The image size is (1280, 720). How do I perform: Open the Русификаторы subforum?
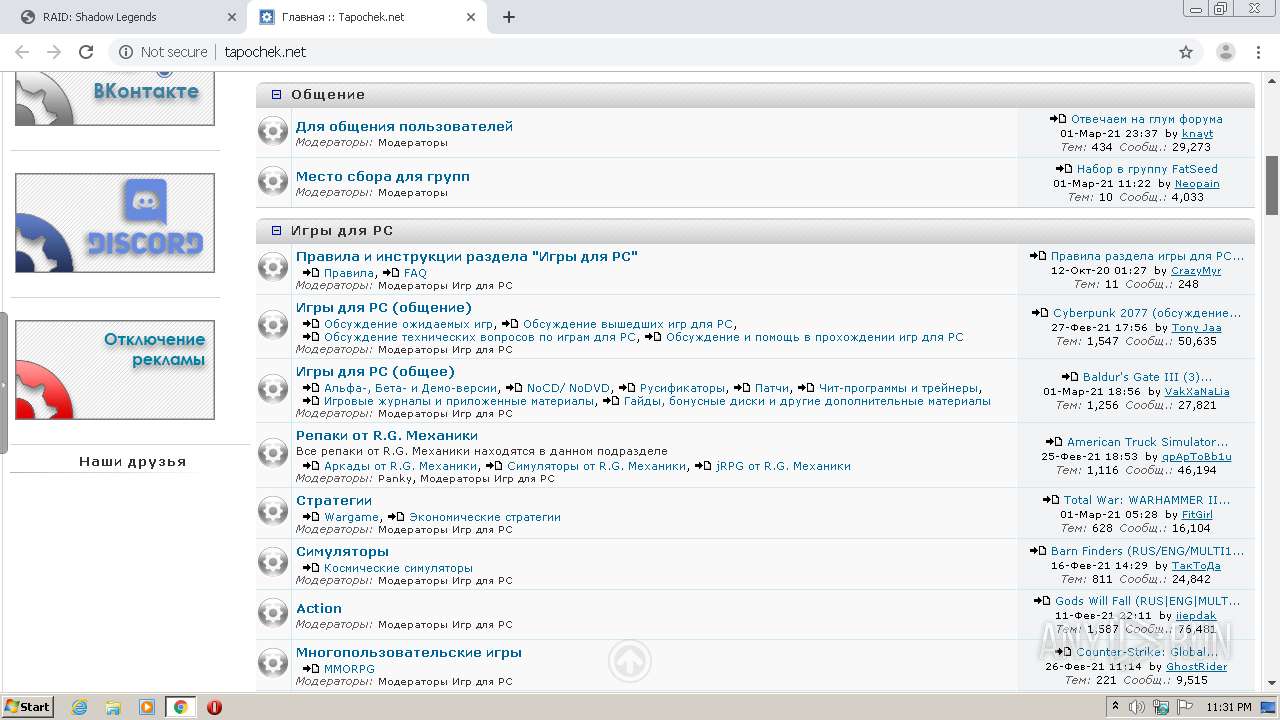(x=683, y=388)
